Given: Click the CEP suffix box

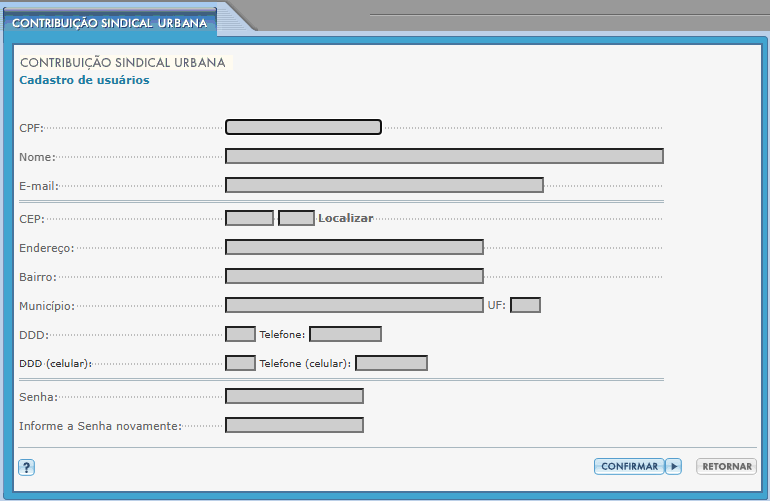Looking at the screenshot, I should (296, 218).
